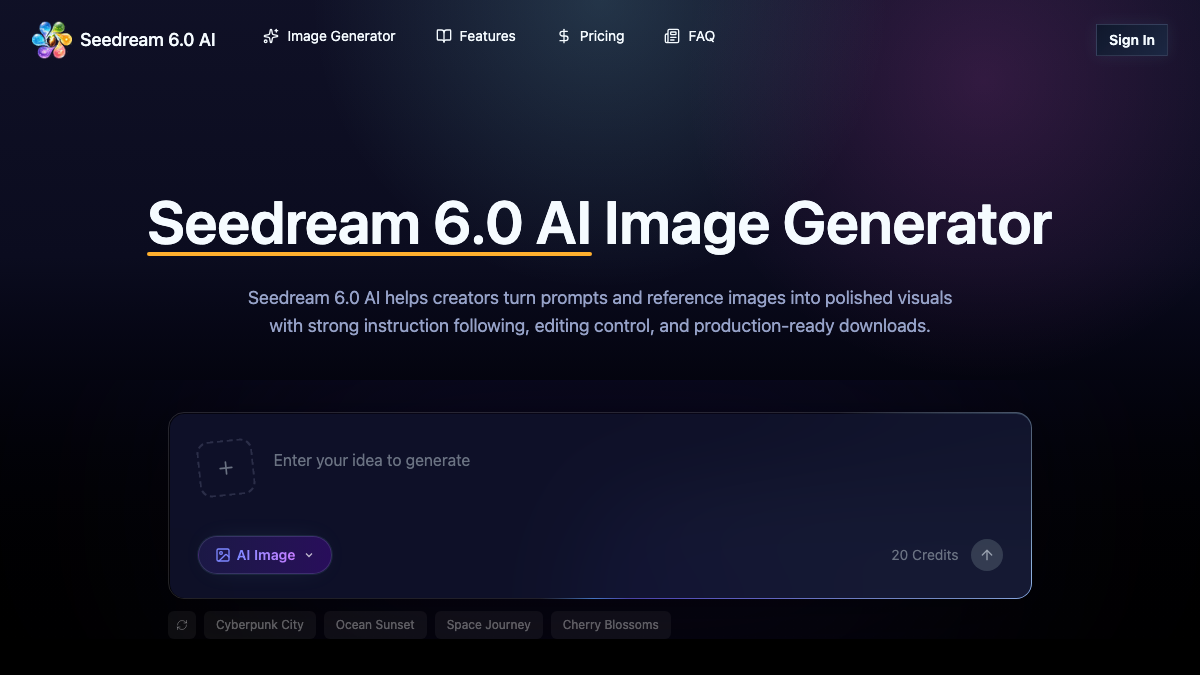Click the book icon beside Features
This screenshot has width=1200, height=675.
pos(444,36)
